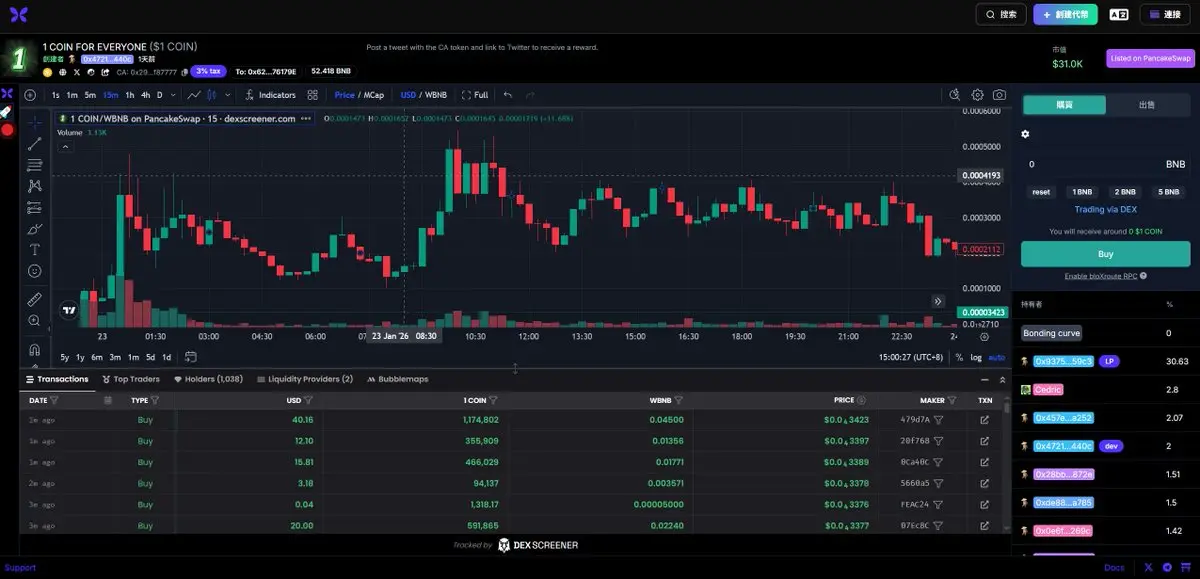Select the brush drawing tool

tap(35, 229)
